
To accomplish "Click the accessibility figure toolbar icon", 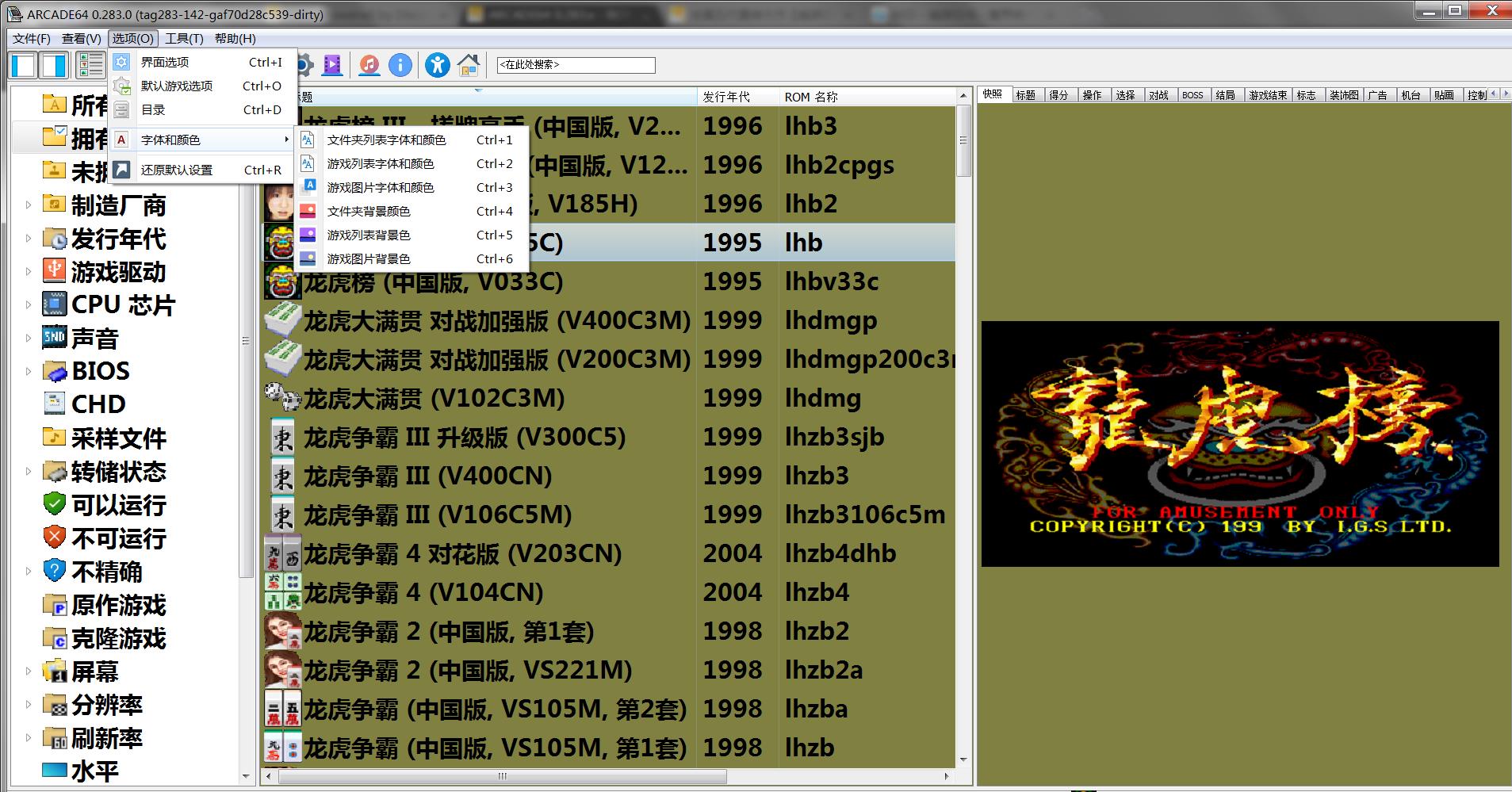I will tap(437, 65).
